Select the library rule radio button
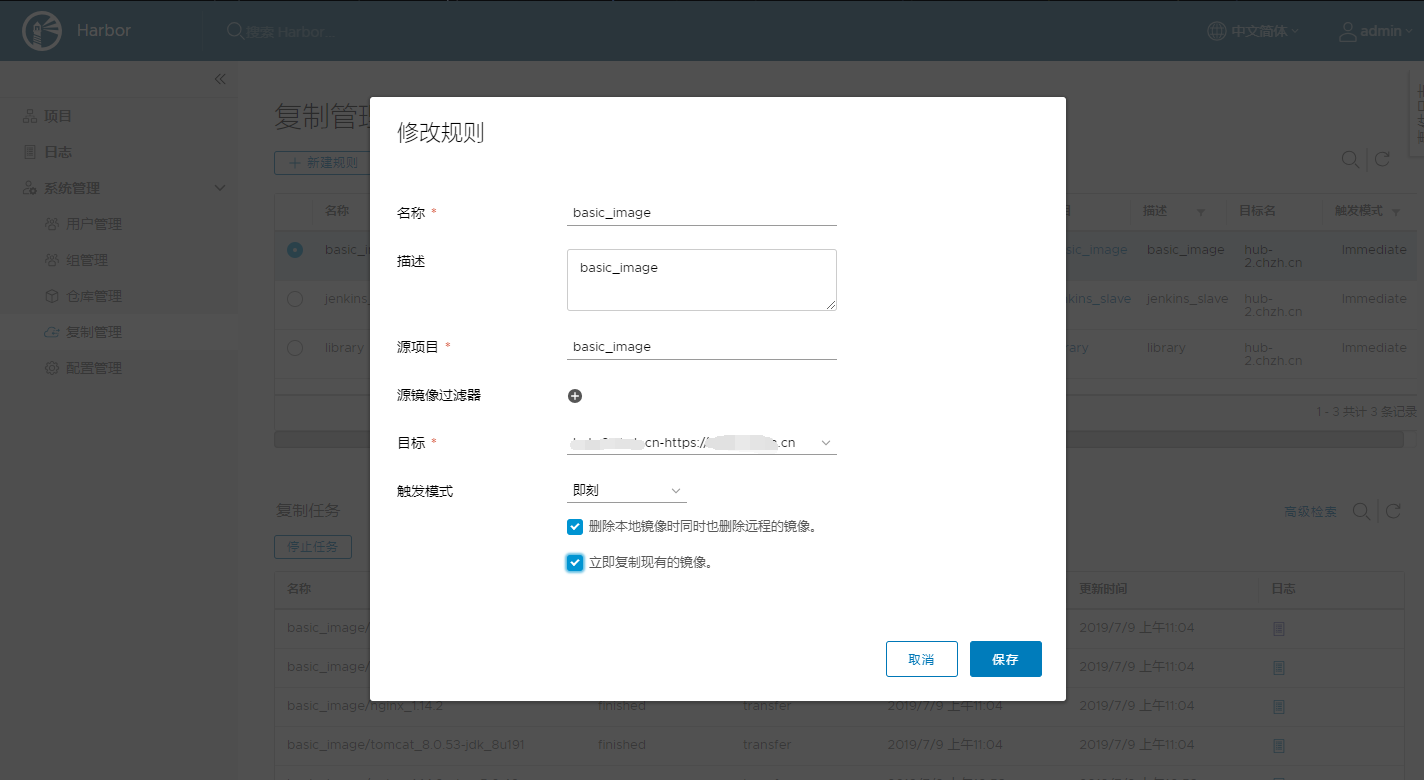1424x780 pixels. (x=295, y=348)
